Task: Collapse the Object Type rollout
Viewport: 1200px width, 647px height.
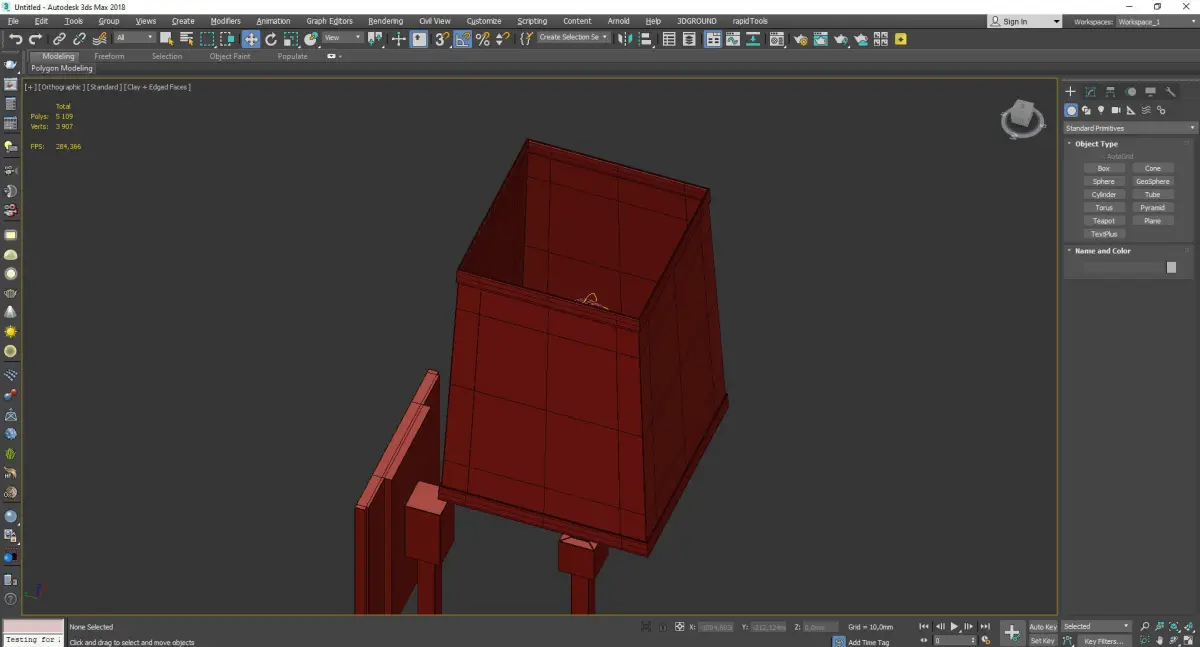Action: (1096, 144)
